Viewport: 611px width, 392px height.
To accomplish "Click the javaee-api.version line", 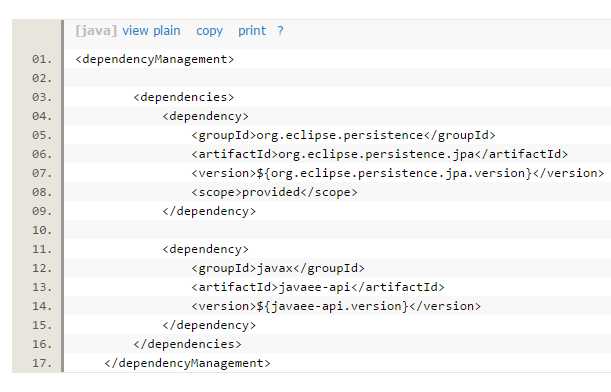I will tap(336, 306).
